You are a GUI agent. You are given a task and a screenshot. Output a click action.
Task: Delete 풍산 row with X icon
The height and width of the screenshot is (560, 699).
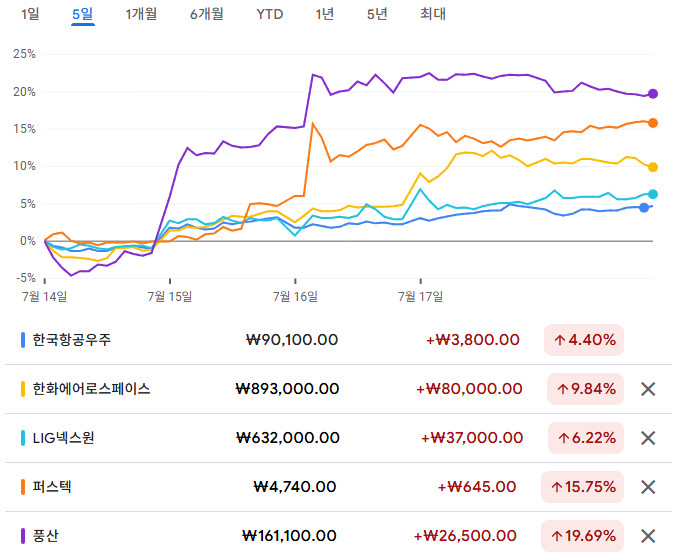[x=647, y=536]
